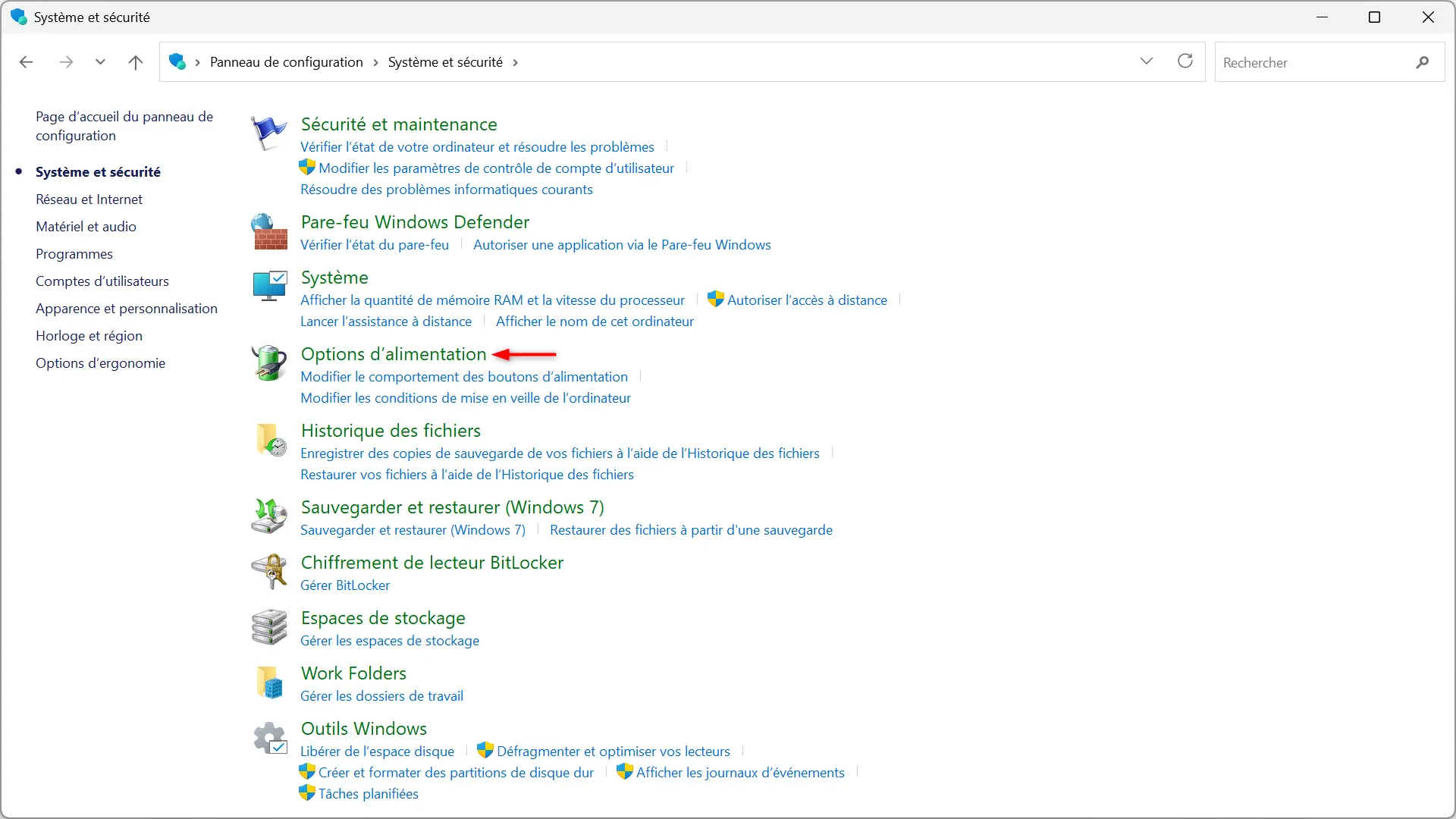Click the Work Folders icon
Screen dimensions: 1456x819
[269, 682]
